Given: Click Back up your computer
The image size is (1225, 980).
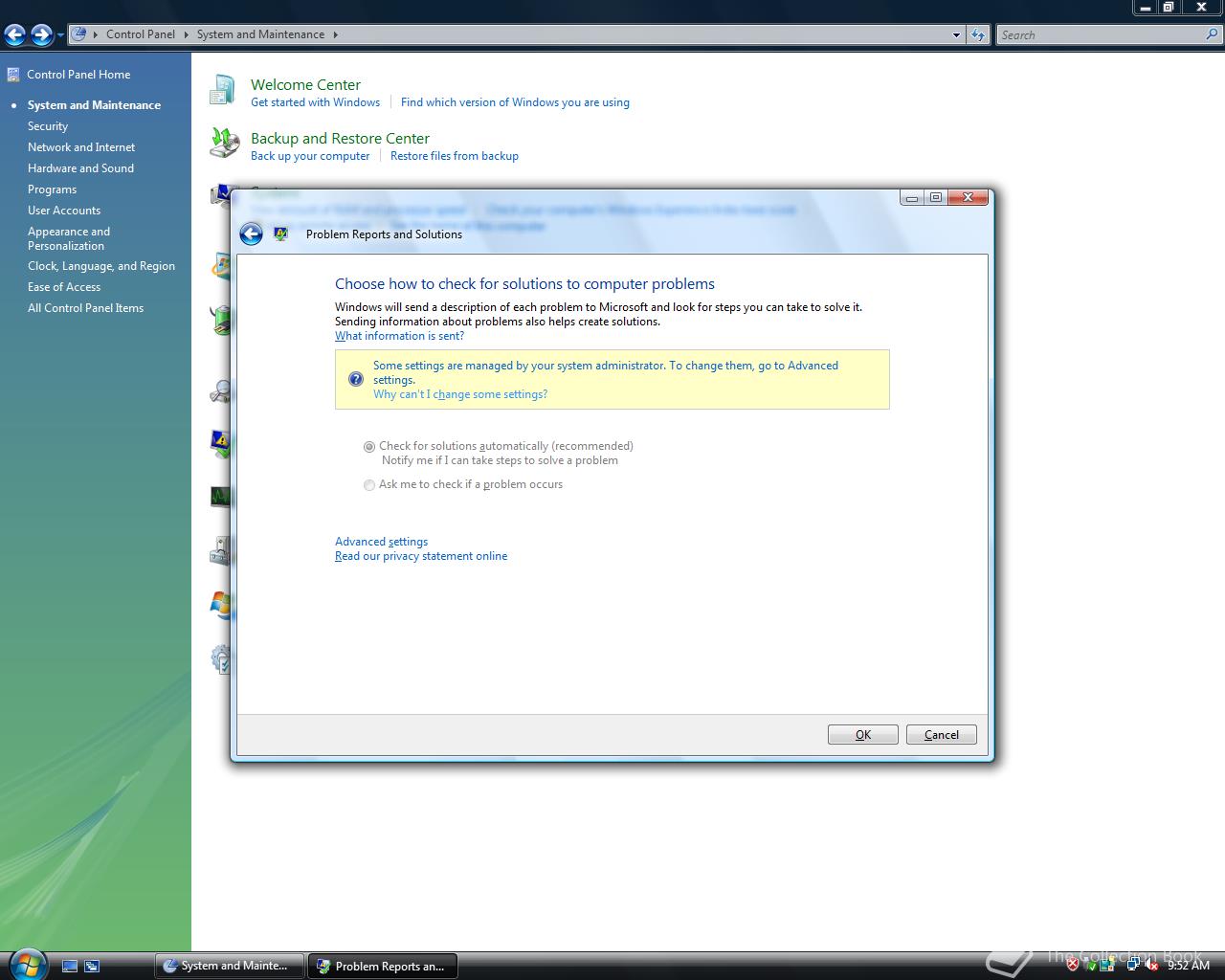Looking at the screenshot, I should pyautogui.click(x=310, y=156).
